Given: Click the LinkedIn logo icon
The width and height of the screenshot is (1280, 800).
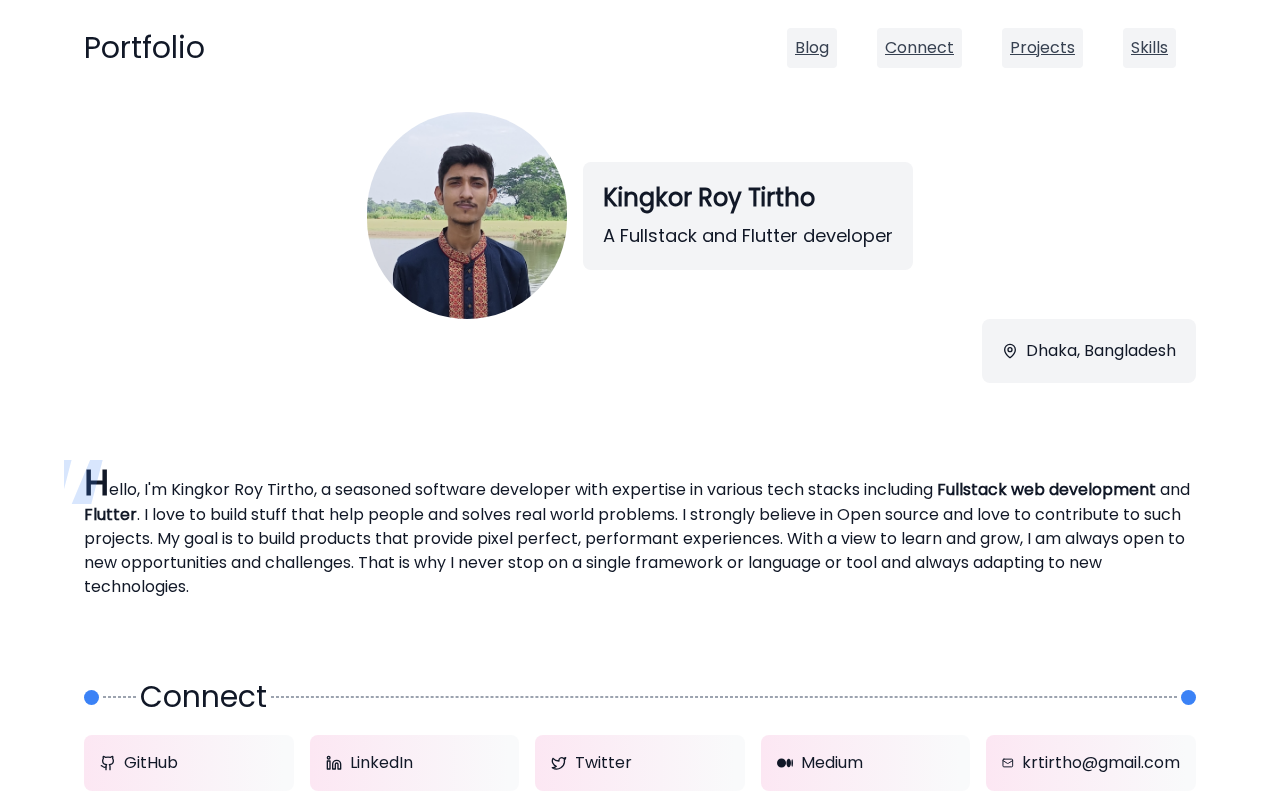Looking at the screenshot, I should pyautogui.click(x=334, y=763).
